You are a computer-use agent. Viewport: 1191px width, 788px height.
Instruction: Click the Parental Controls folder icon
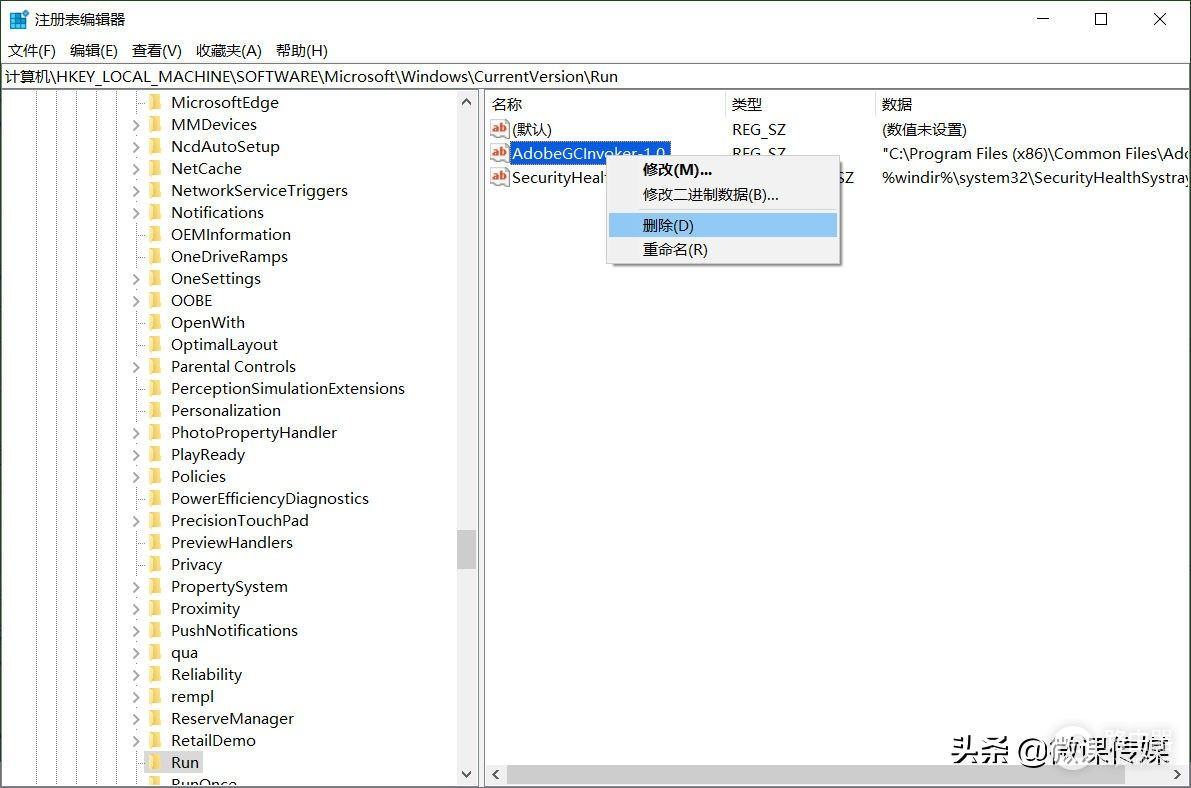coord(155,366)
